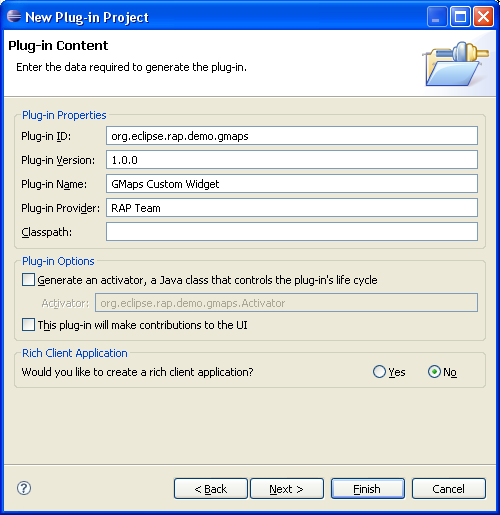Viewport: 500px width, 515px height.
Task: Enable the Generate an activator checkbox
Action: click(28, 280)
